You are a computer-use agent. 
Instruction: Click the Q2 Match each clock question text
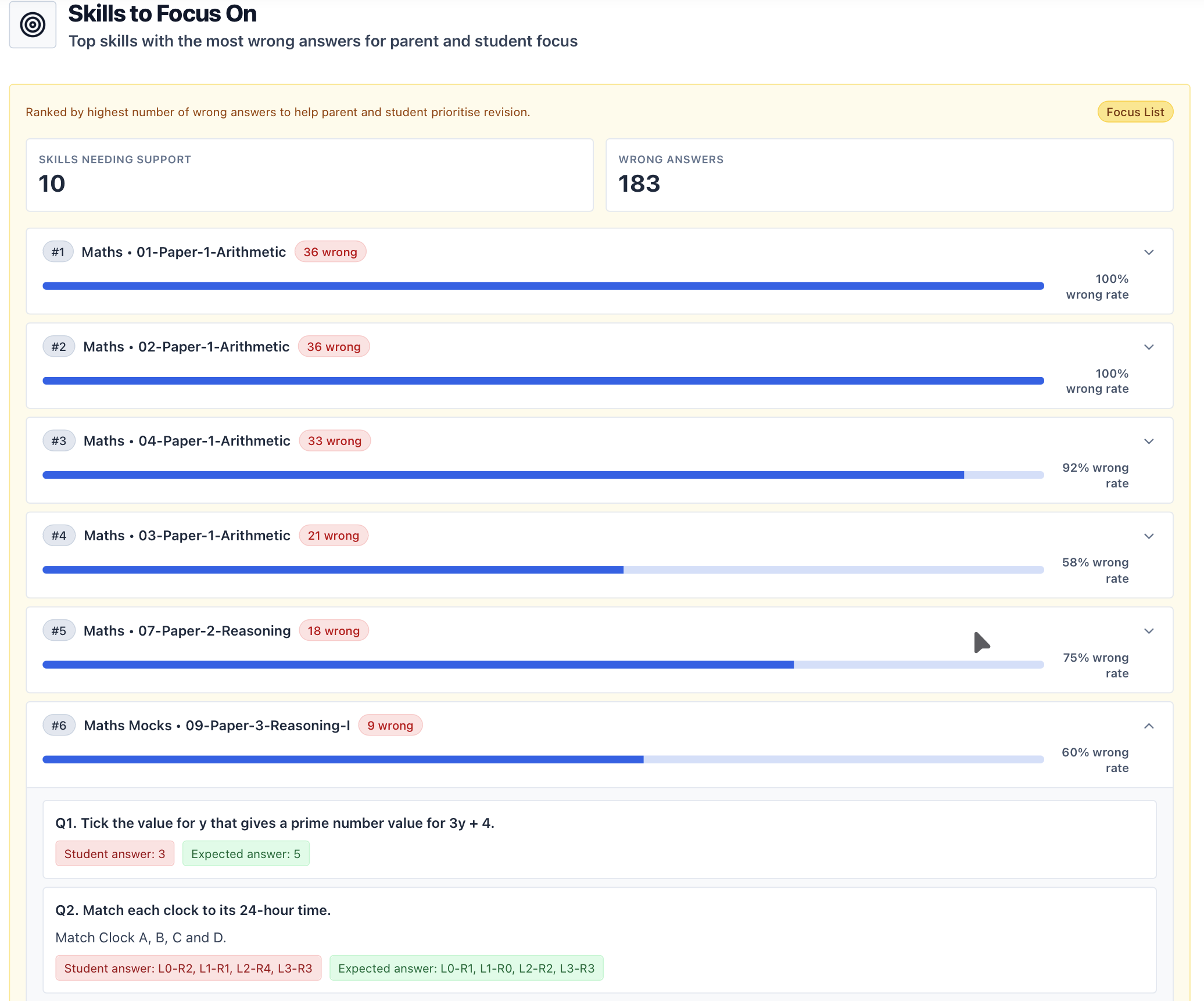click(193, 910)
